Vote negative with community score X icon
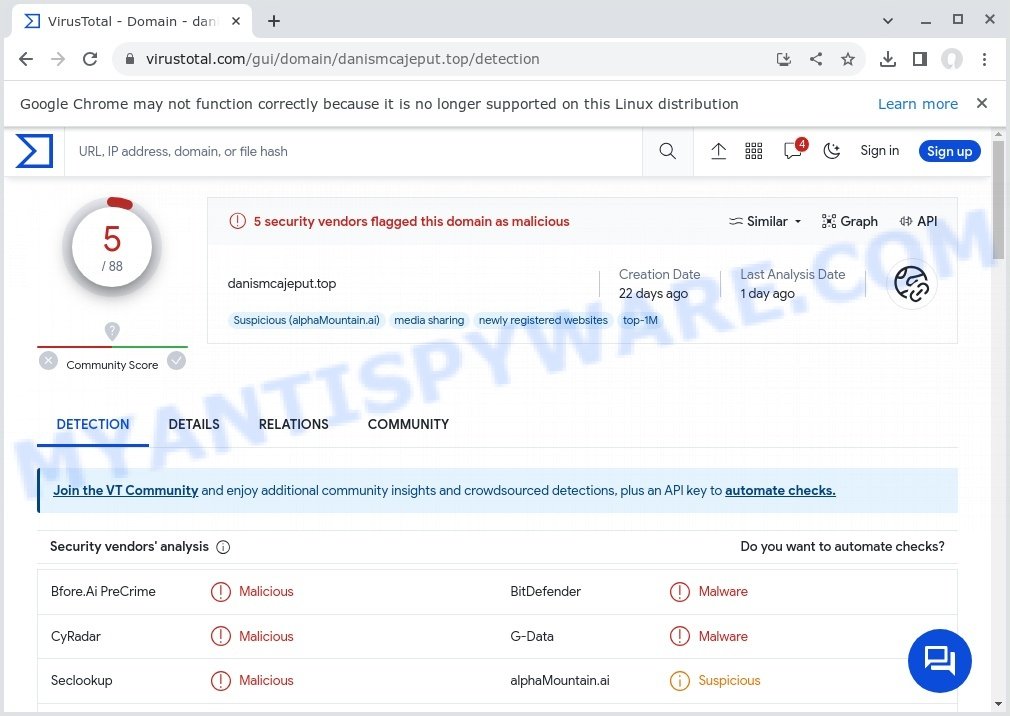This screenshot has width=1010, height=716. click(48, 361)
